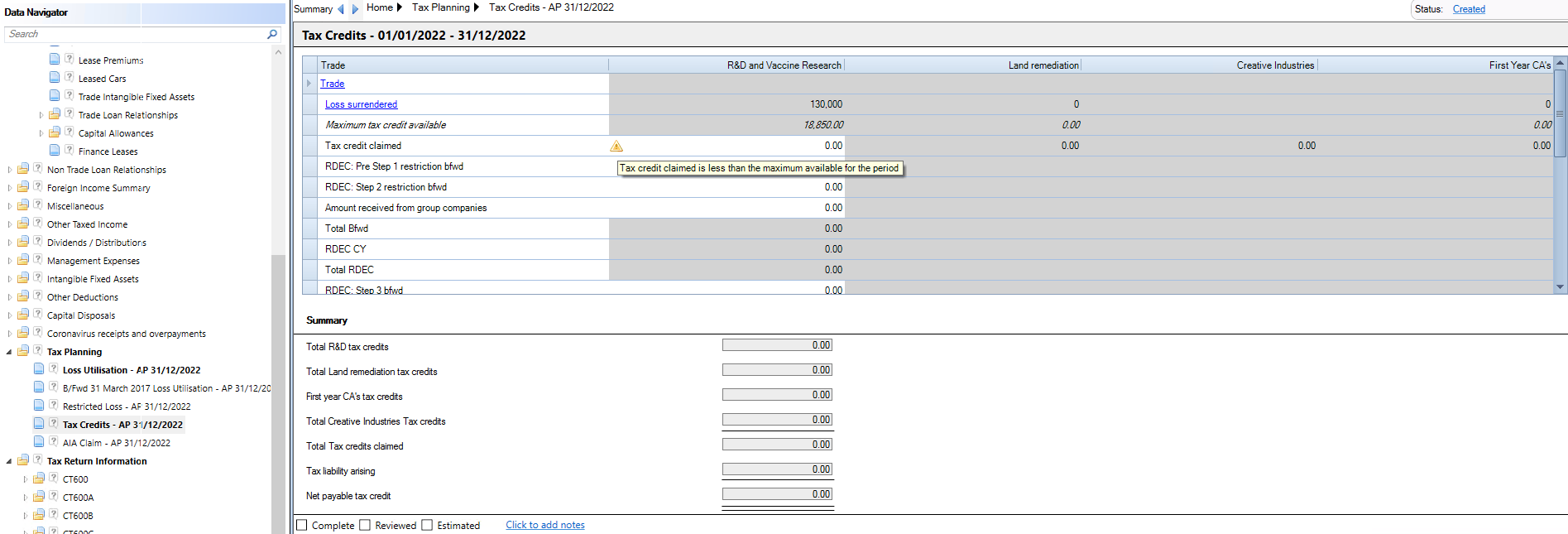
Task: Tick the Complete checkbox
Action: tap(302, 525)
